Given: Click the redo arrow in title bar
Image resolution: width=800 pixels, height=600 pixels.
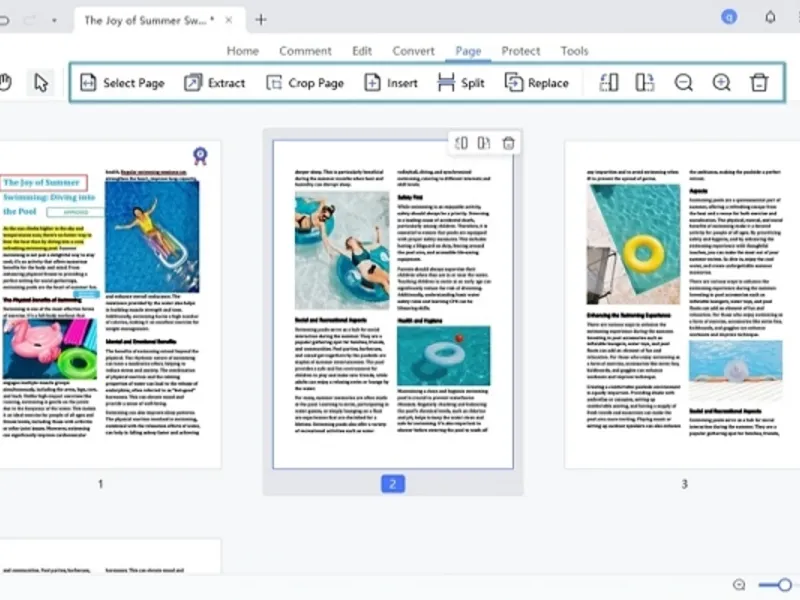Looking at the screenshot, I should pyautogui.click(x=30, y=20).
